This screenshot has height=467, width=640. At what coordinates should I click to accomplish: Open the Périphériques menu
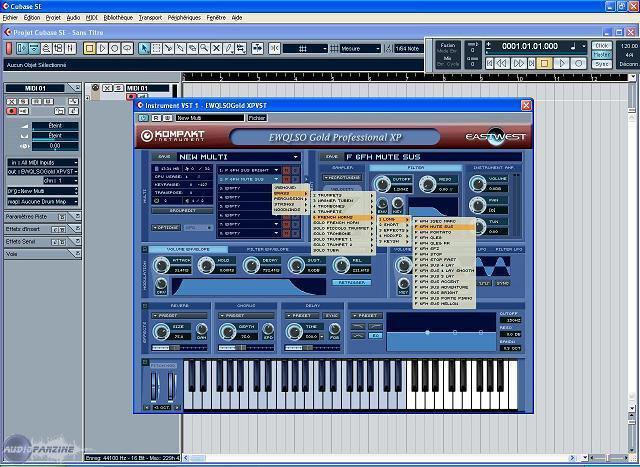tap(184, 18)
